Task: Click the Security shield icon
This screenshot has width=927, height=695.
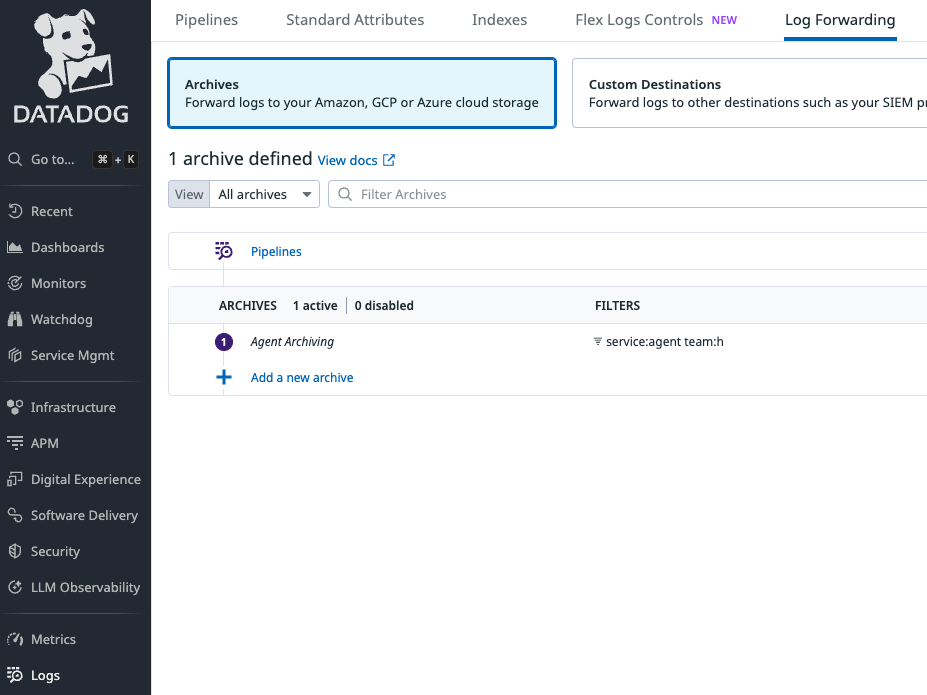Action: point(15,551)
